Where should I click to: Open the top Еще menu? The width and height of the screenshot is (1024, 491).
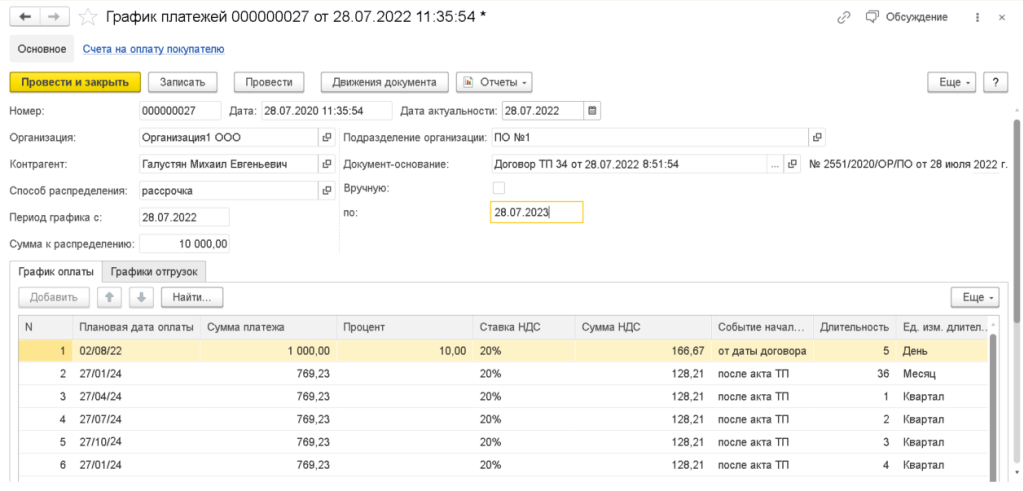(951, 82)
